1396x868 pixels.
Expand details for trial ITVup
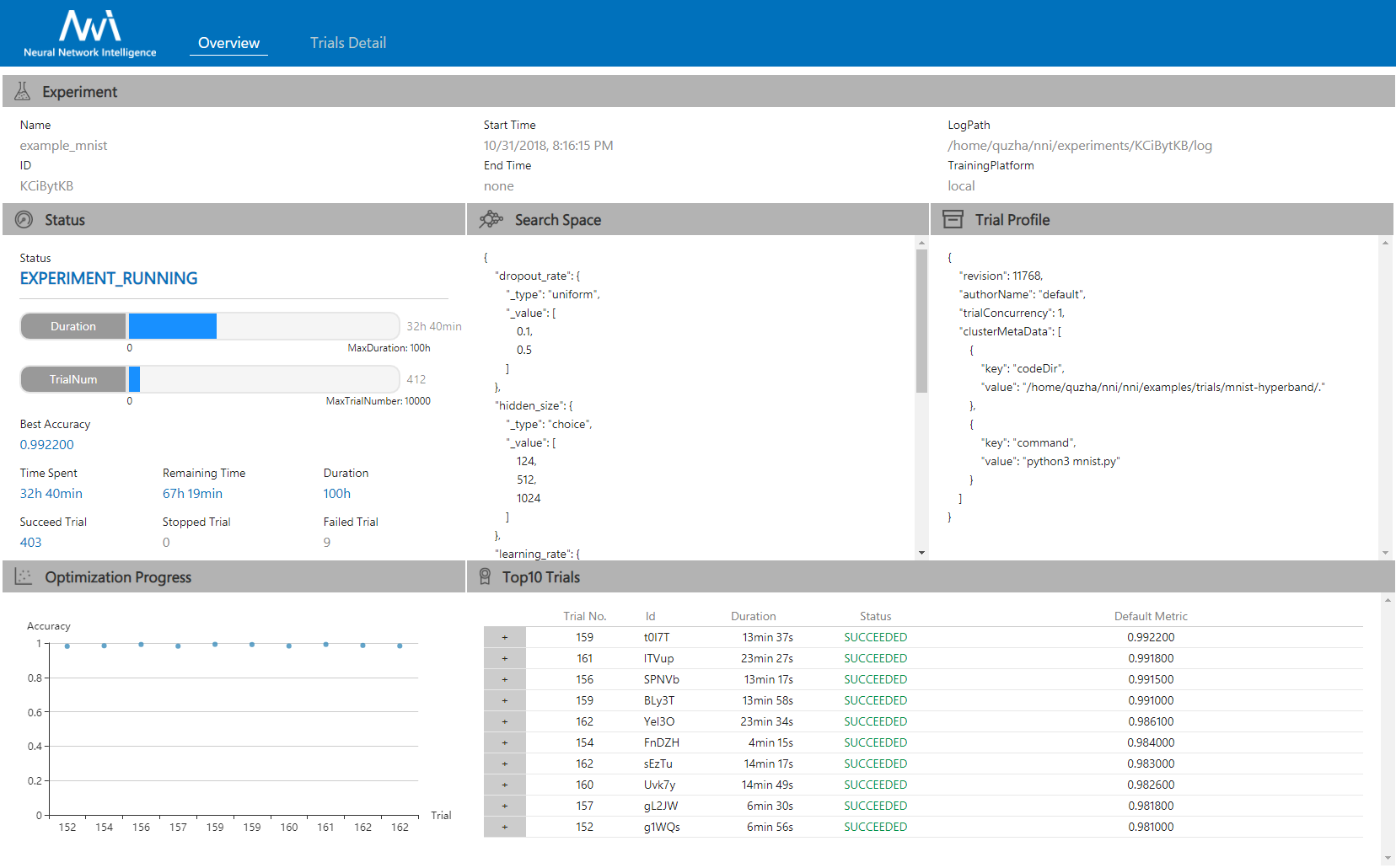coord(504,658)
